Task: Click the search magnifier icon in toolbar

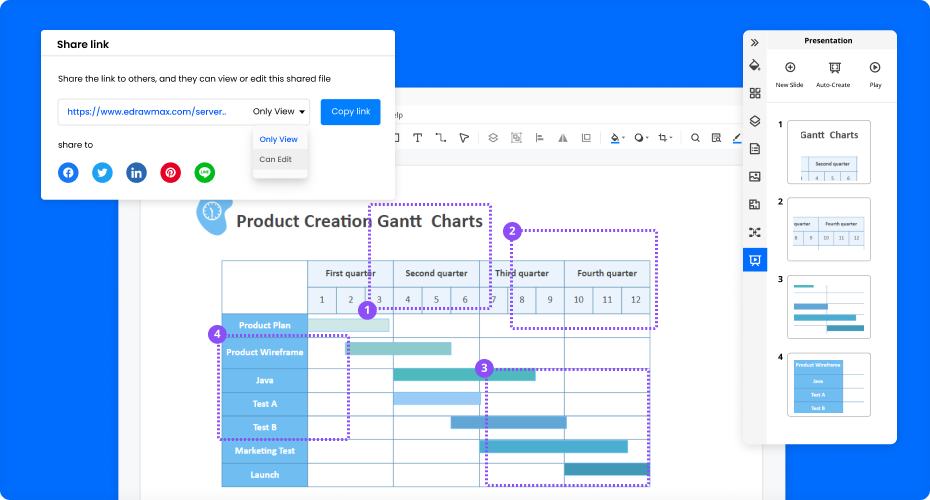Action: [x=695, y=138]
